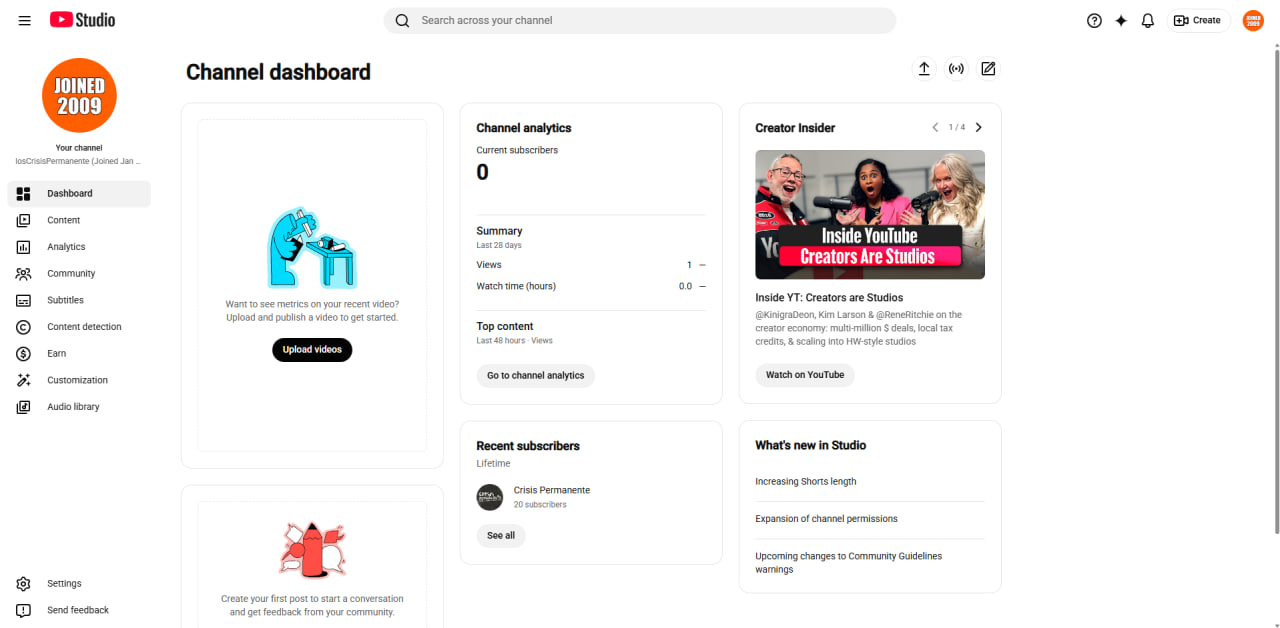Click the YouTube Studio logo

click(x=82, y=20)
